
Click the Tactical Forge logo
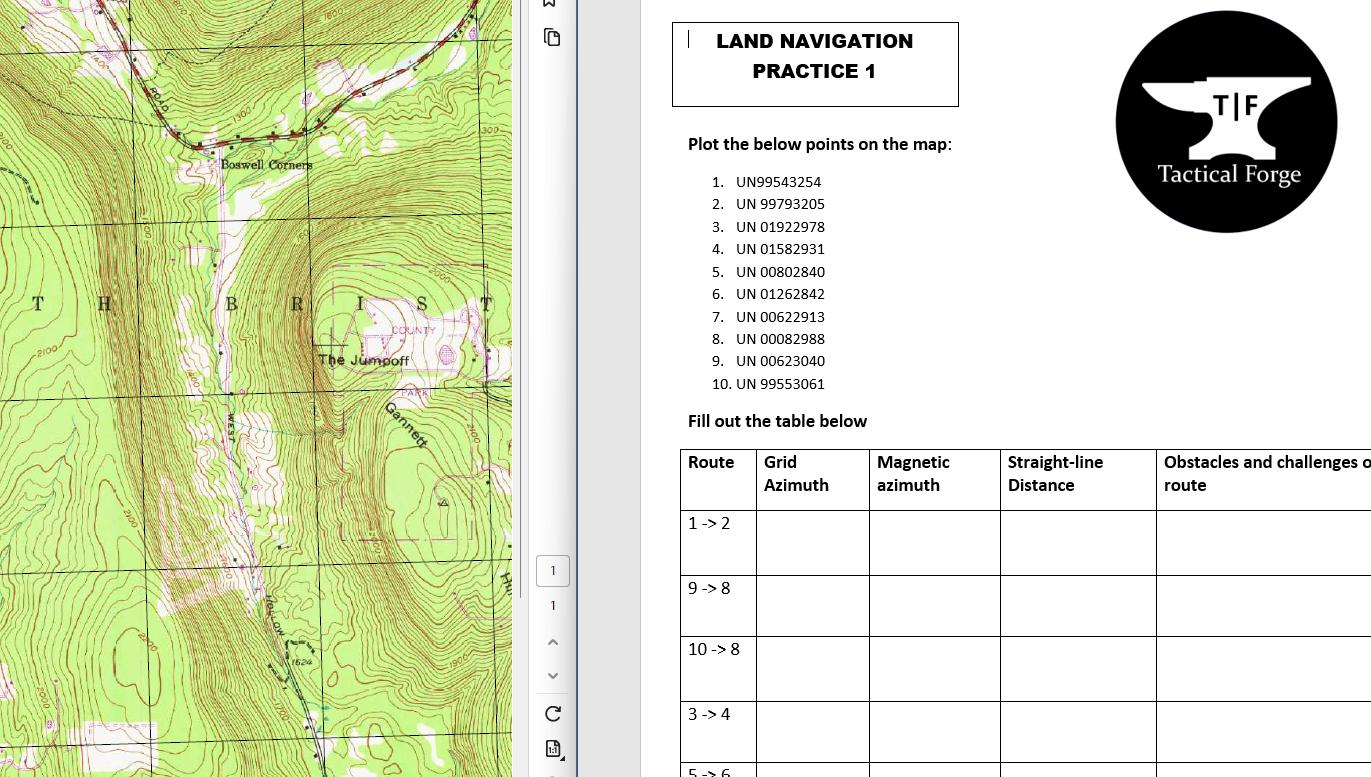coord(1226,121)
